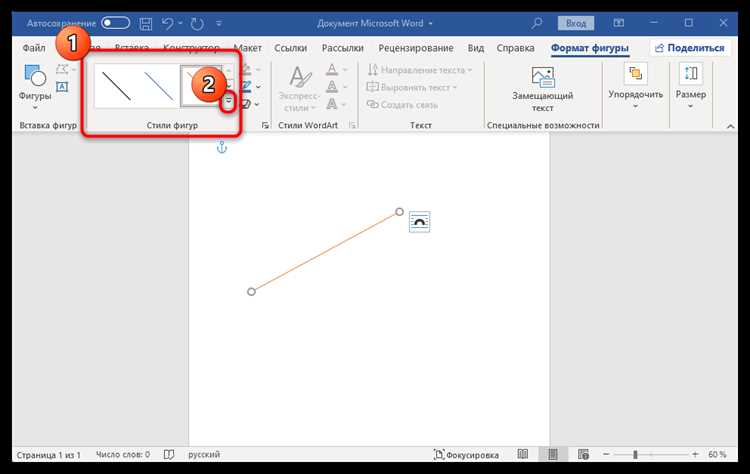Redo the last action
This screenshot has width=750, height=474.
click(197, 23)
